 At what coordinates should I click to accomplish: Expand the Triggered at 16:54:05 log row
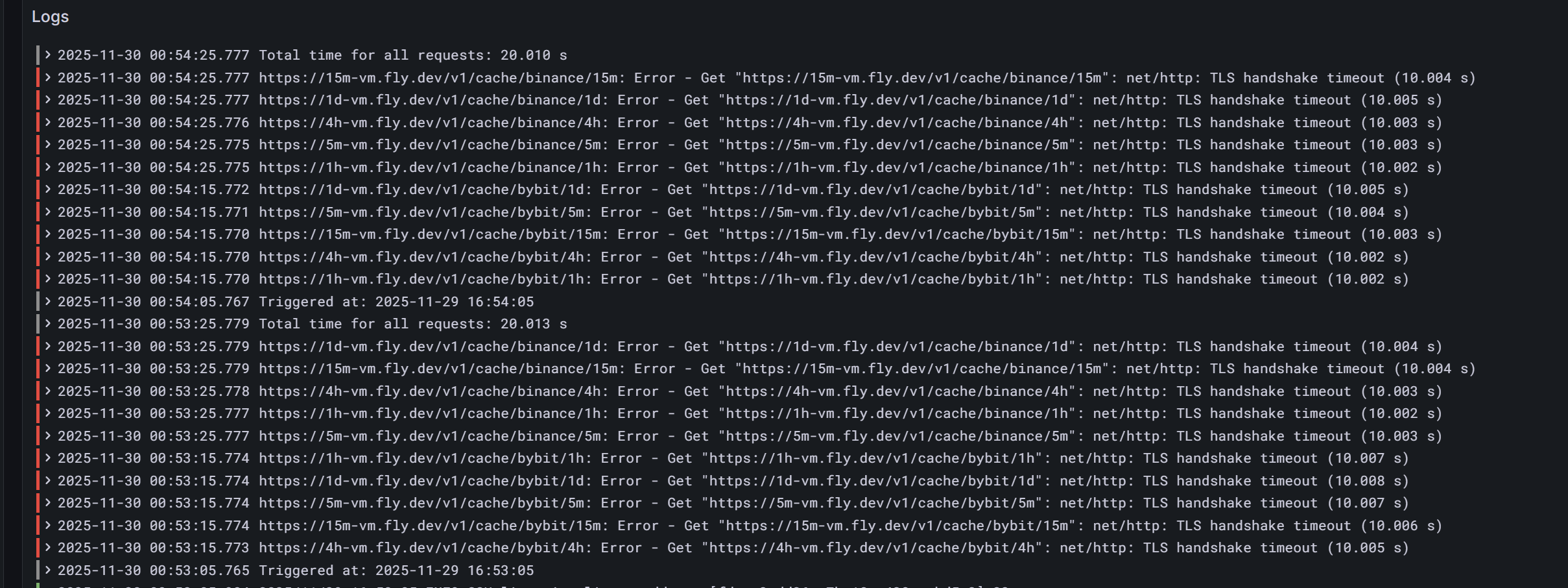click(x=47, y=302)
